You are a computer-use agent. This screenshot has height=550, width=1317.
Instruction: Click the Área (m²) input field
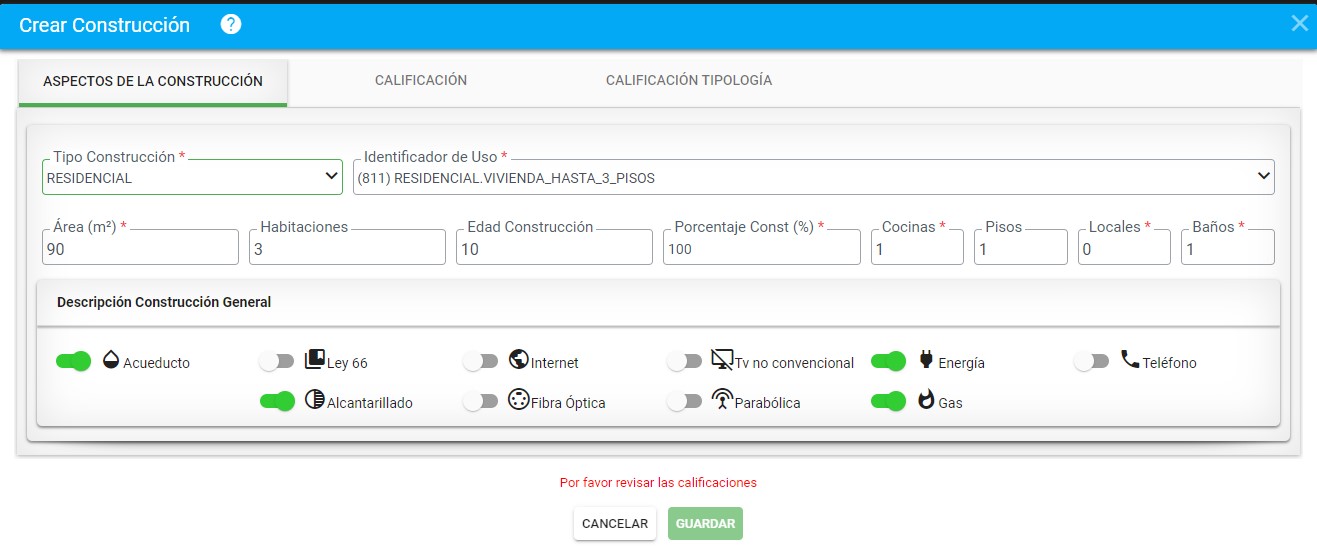coord(140,247)
